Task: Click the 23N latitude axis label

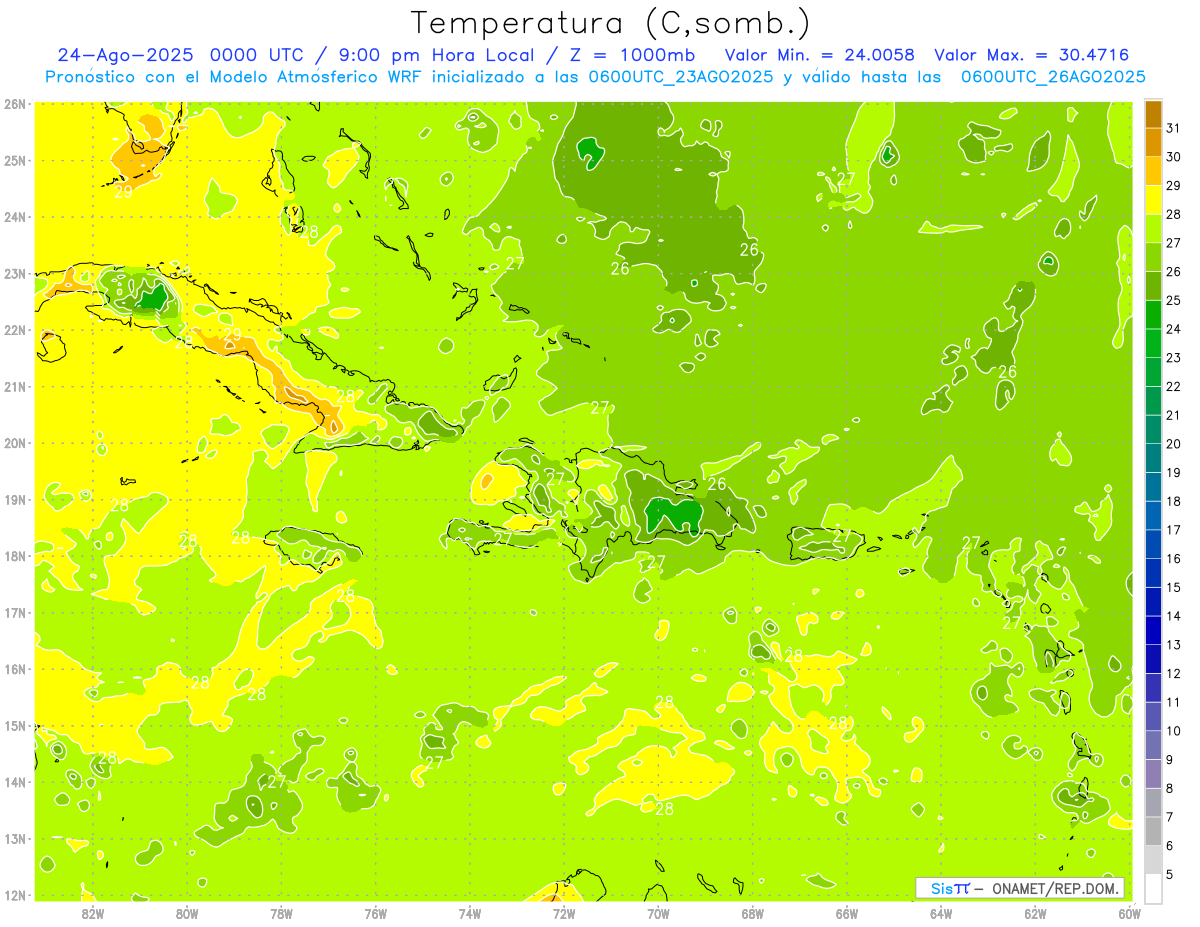Action: click(15, 274)
